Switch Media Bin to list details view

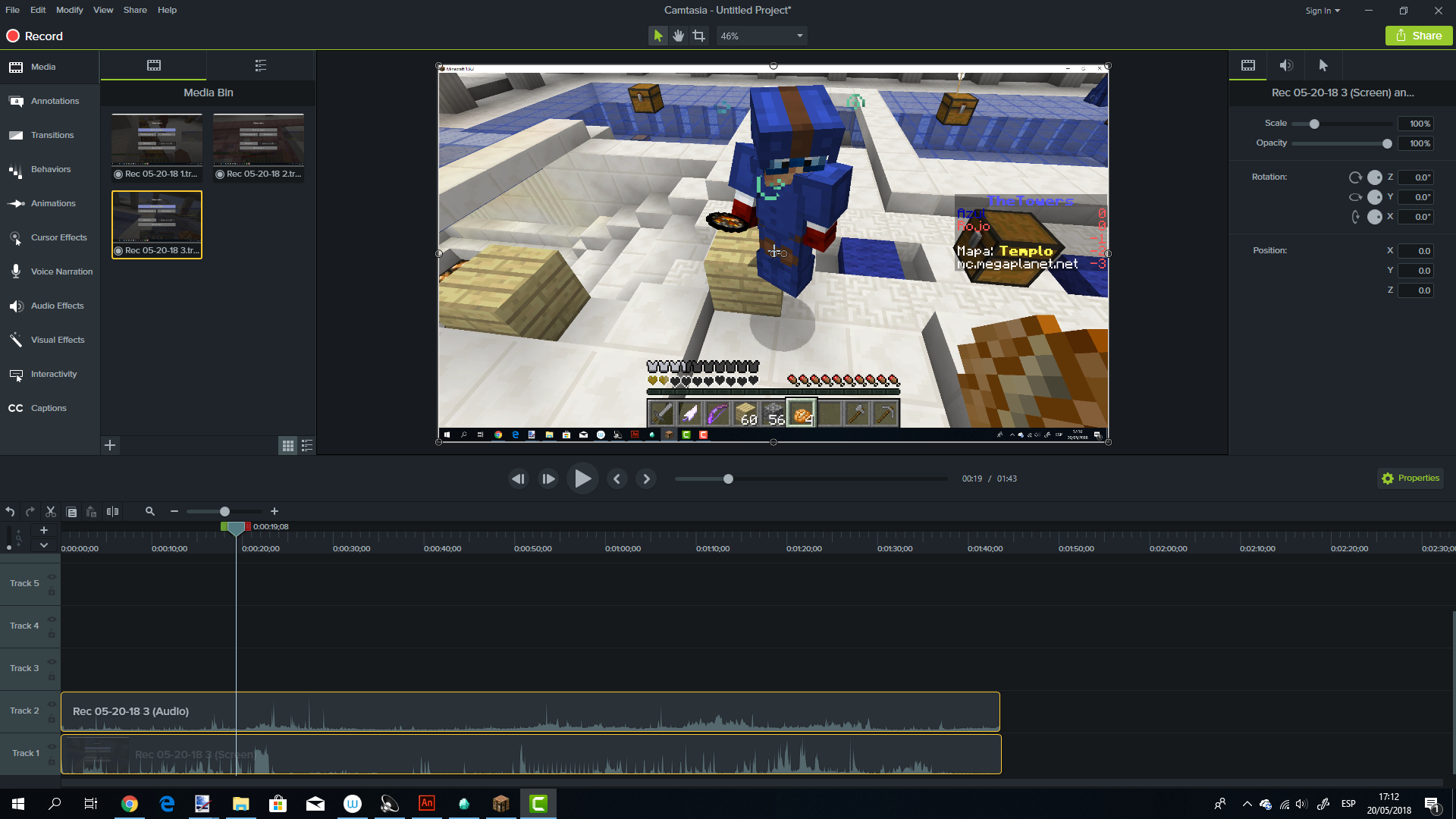307,446
